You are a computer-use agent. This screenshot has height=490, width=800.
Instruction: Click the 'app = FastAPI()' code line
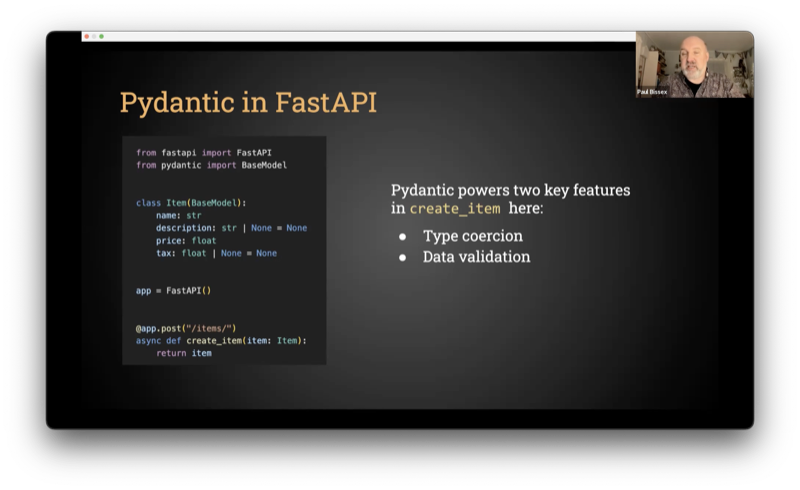(173, 290)
